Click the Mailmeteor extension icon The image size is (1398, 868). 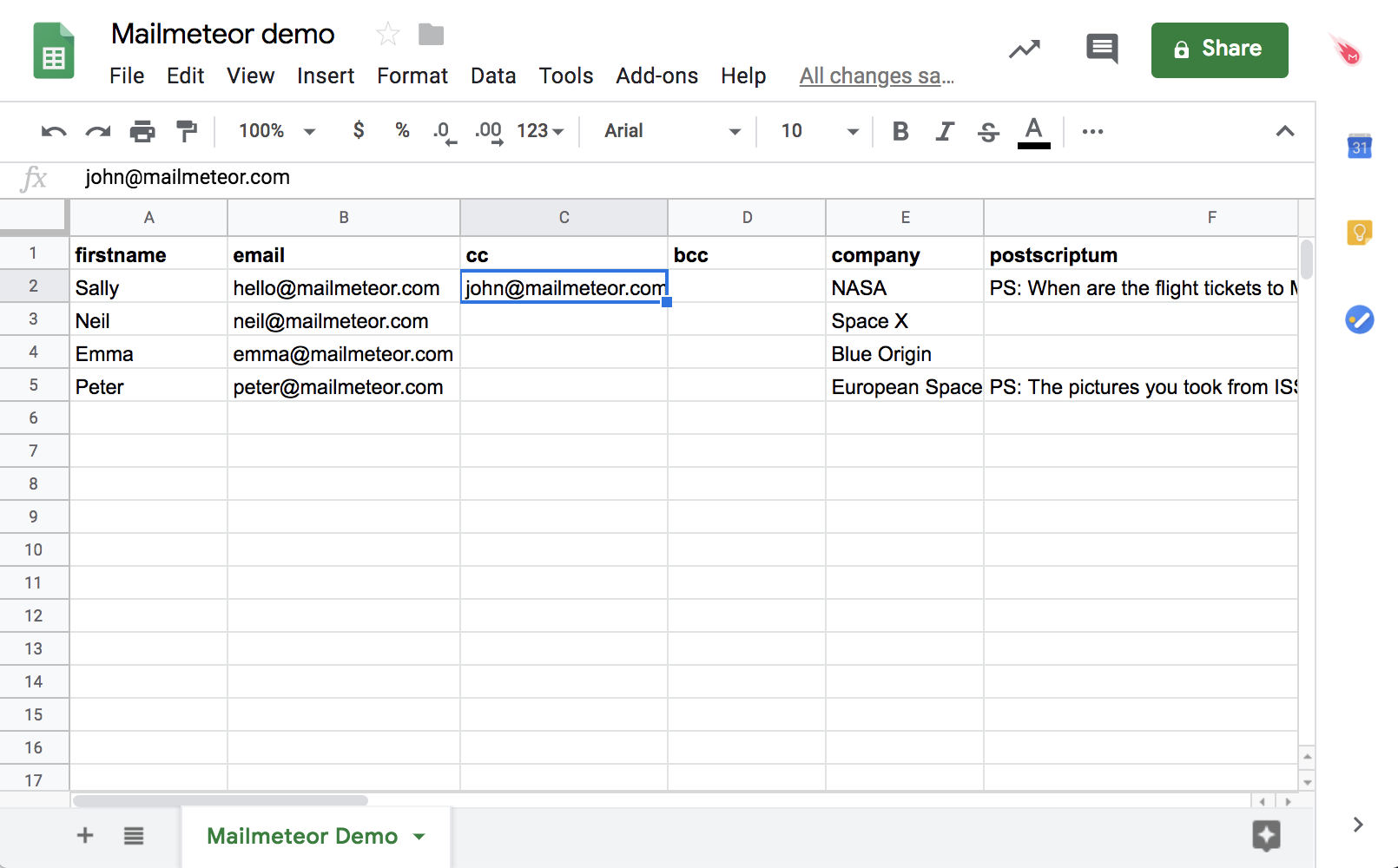[1345, 50]
